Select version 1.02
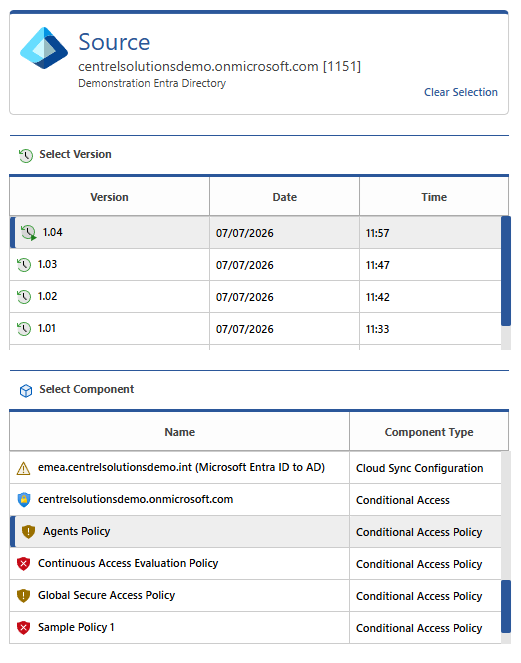This screenshot has height=663, width=521. click(x=255, y=297)
